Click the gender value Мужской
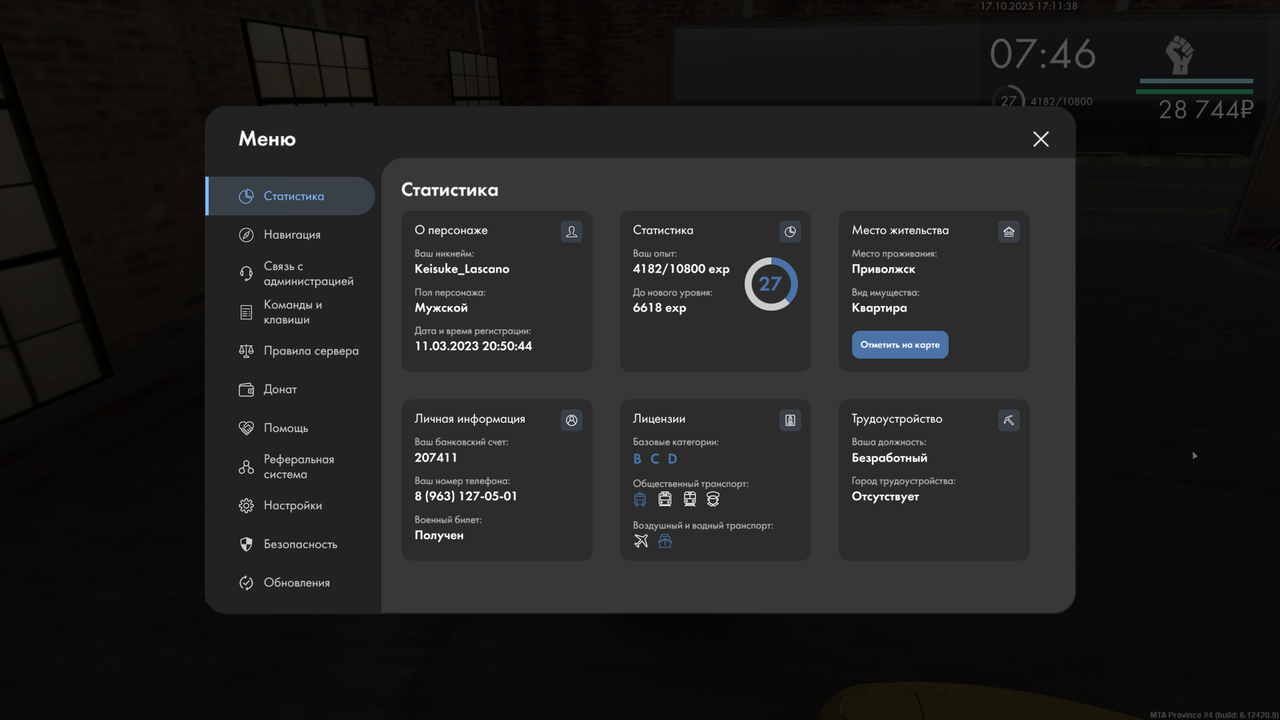 [441, 308]
